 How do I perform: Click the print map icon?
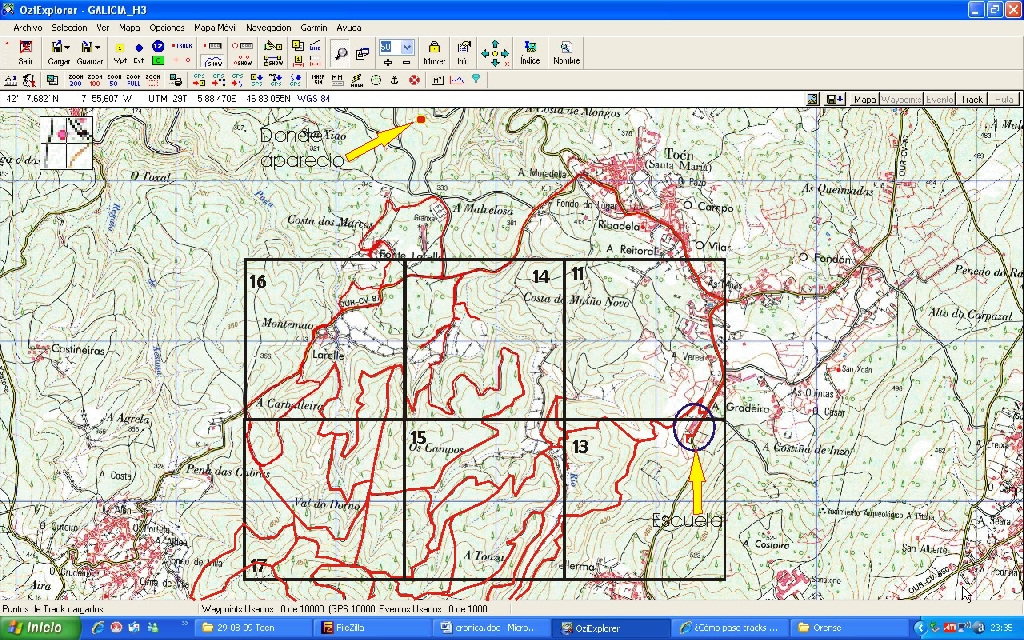tap(175, 80)
